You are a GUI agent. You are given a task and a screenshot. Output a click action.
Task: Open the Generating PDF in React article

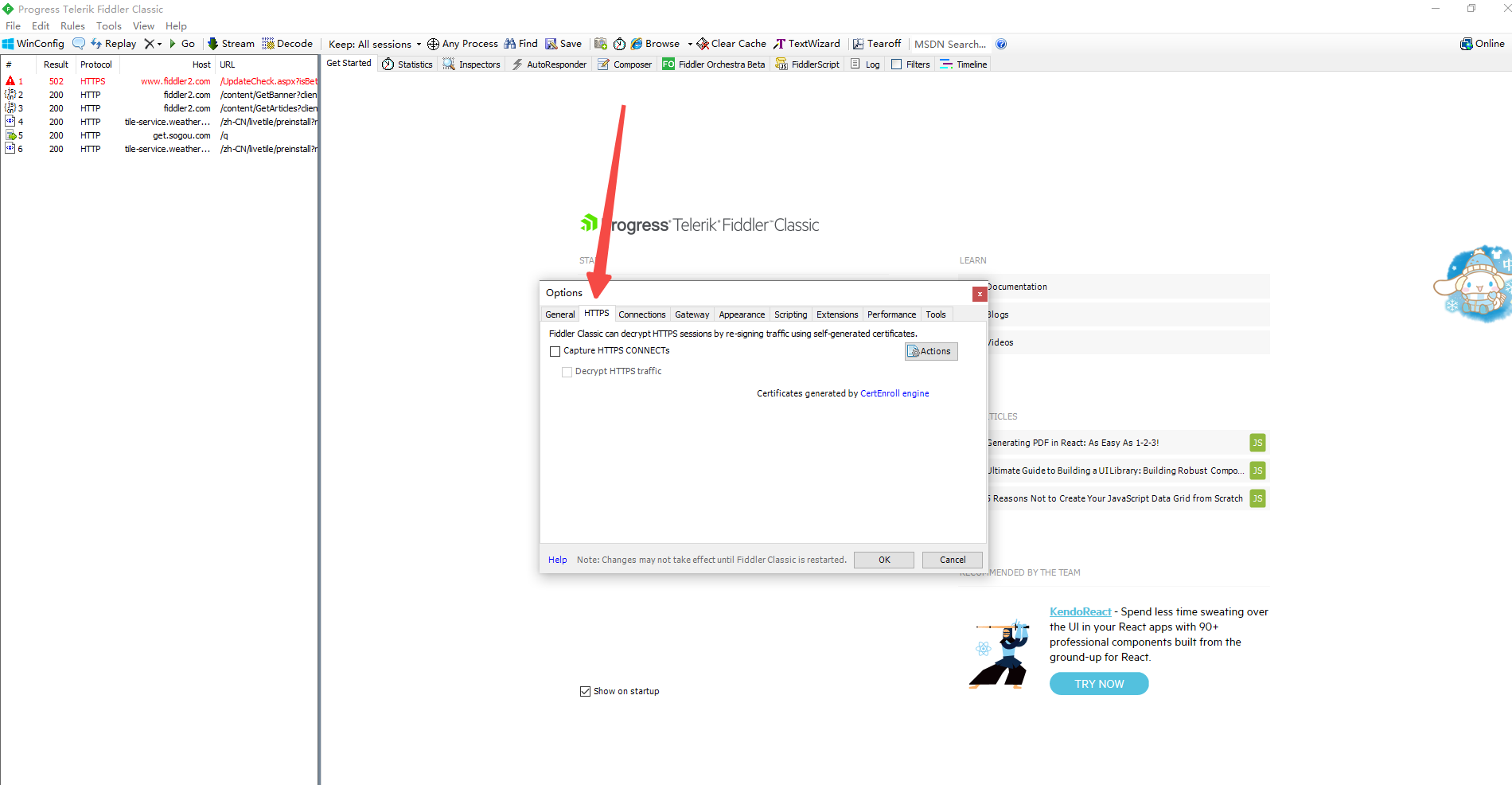pos(1073,443)
